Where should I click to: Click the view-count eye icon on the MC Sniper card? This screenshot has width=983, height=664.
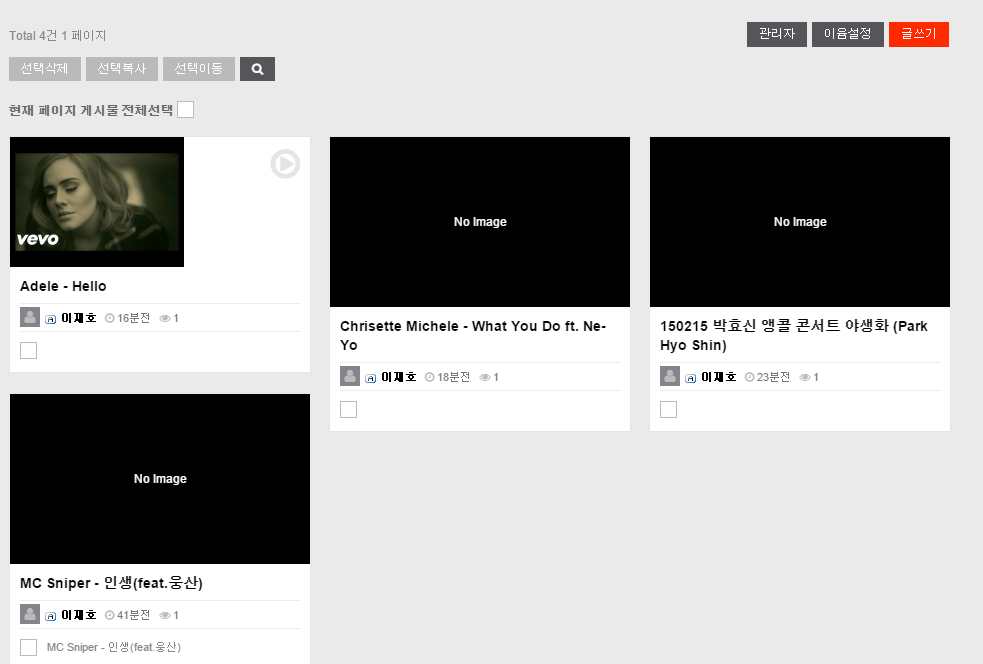pos(165,616)
